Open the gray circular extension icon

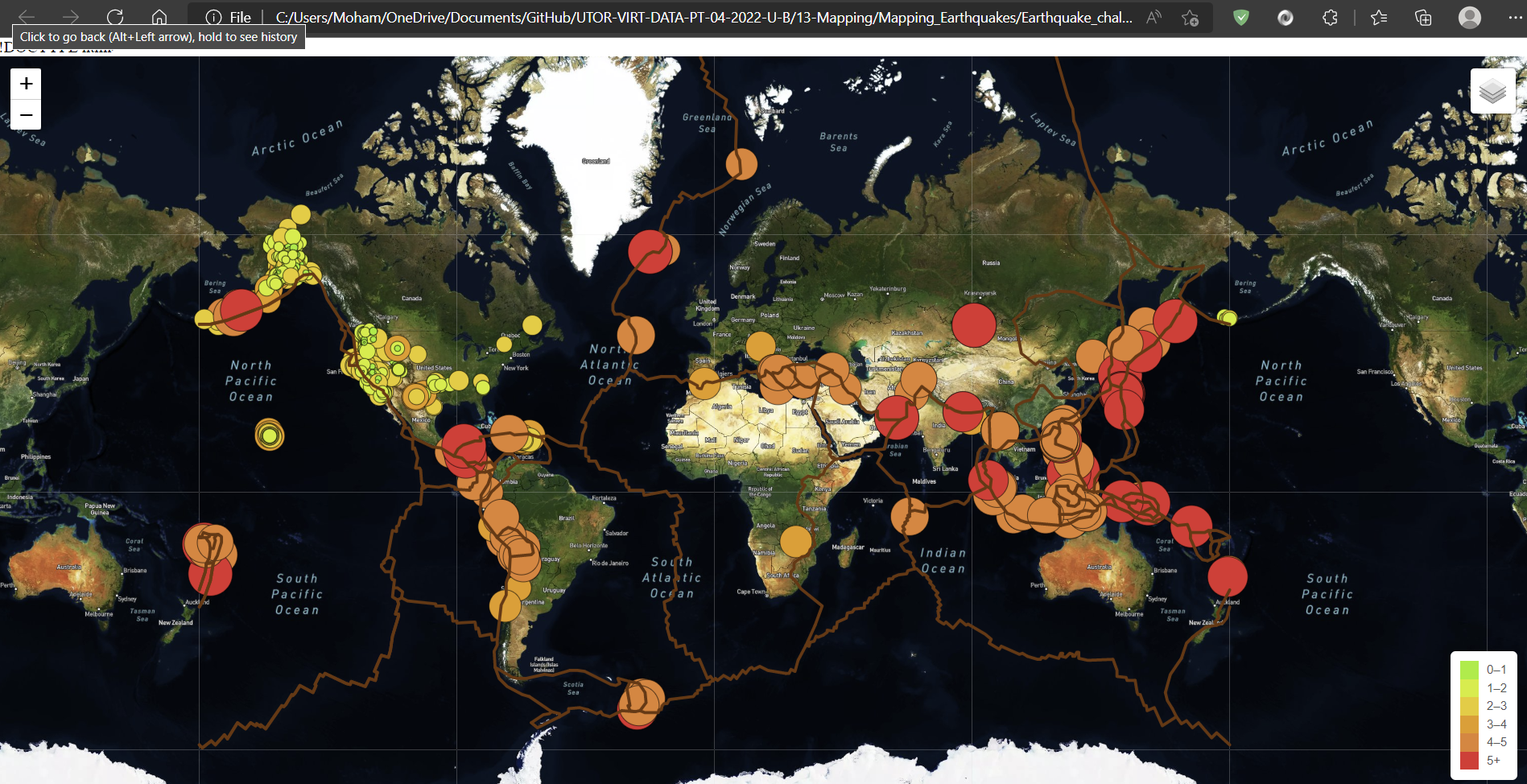(1286, 17)
